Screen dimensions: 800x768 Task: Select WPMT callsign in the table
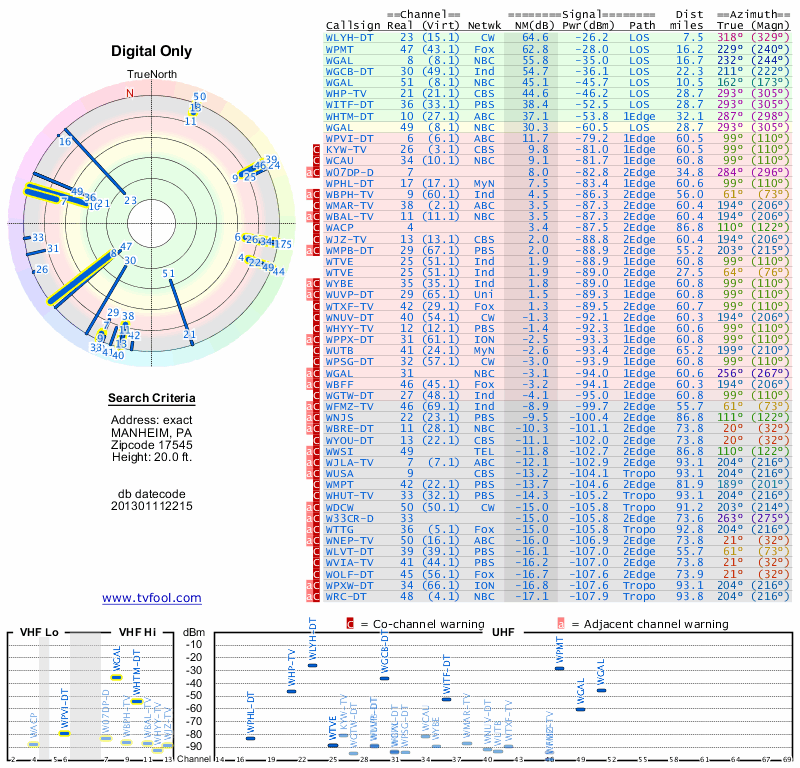coord(339,49)
